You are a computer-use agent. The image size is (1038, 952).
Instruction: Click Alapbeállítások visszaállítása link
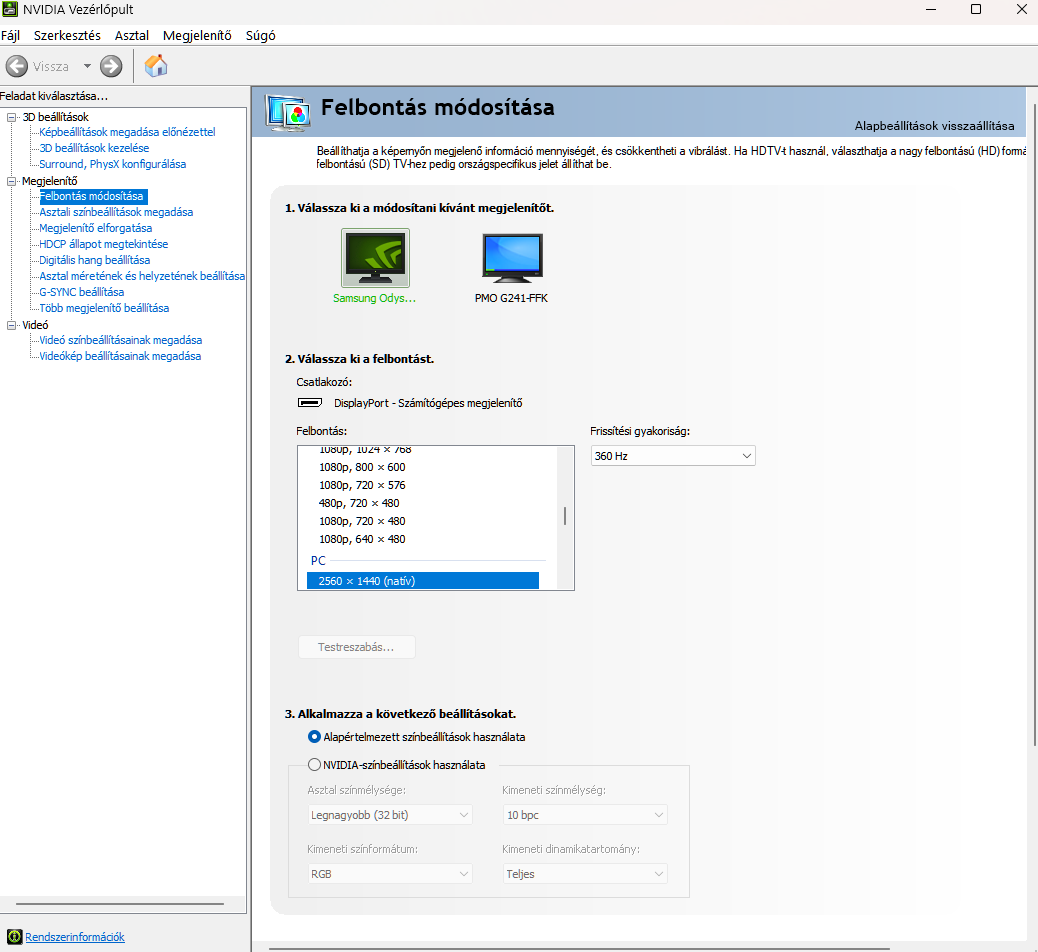tap(934, 126)
